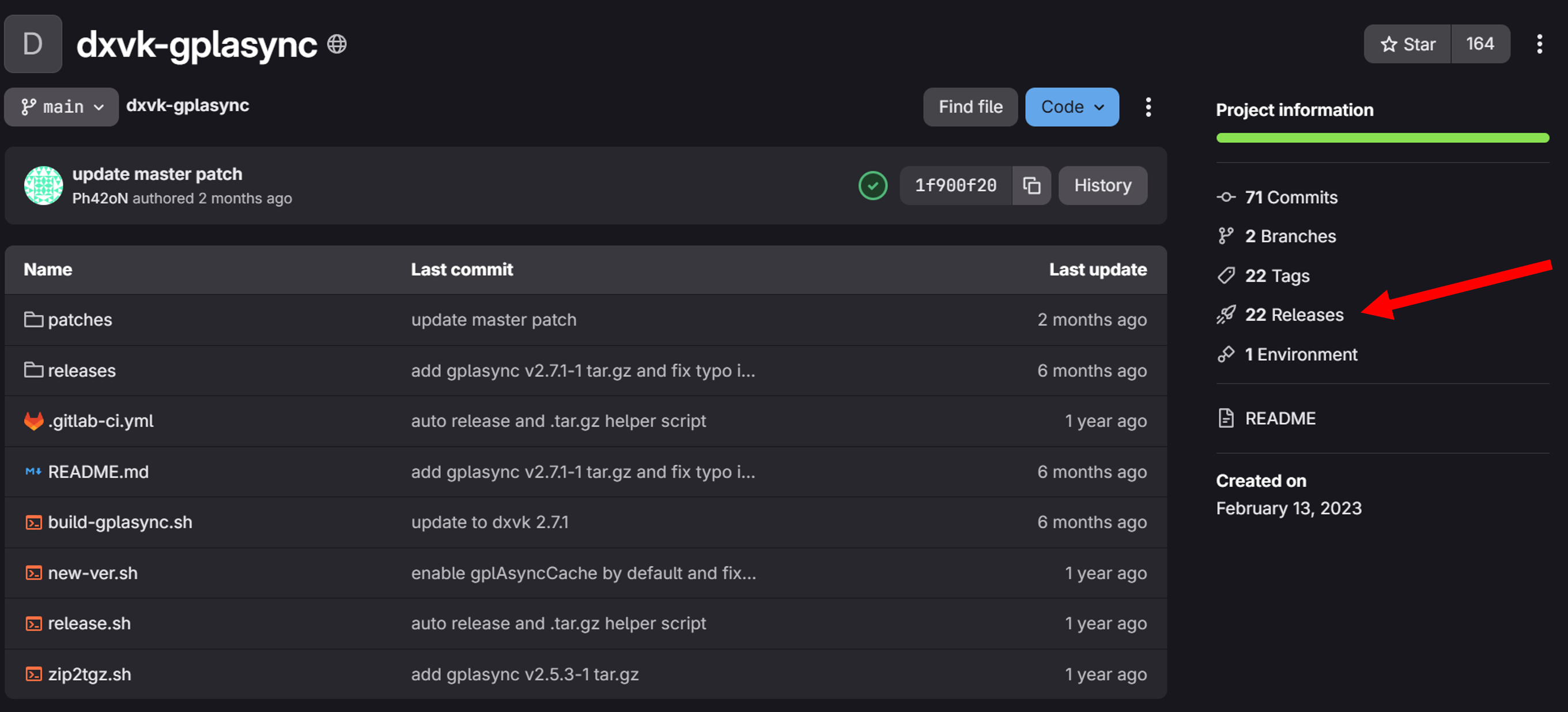Screen dimensions: 1568x712
Task: Click the public visibility globe icon
Action: point(337,44)
